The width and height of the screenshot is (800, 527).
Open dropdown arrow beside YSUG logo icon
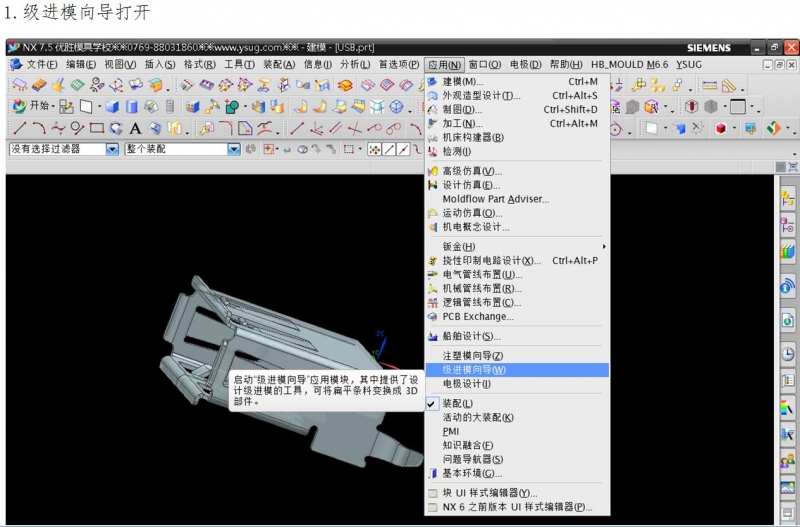click(x=789, y=129)
